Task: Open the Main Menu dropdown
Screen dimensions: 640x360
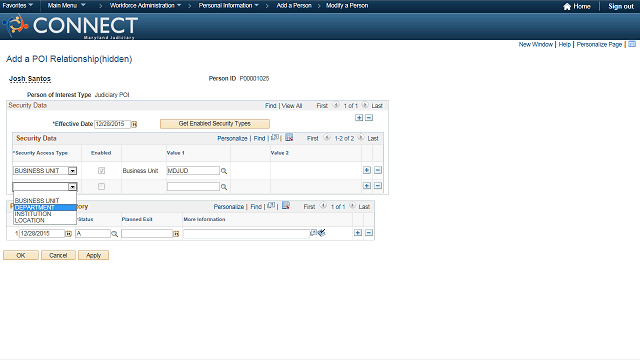Action: (x=67, y=5)
